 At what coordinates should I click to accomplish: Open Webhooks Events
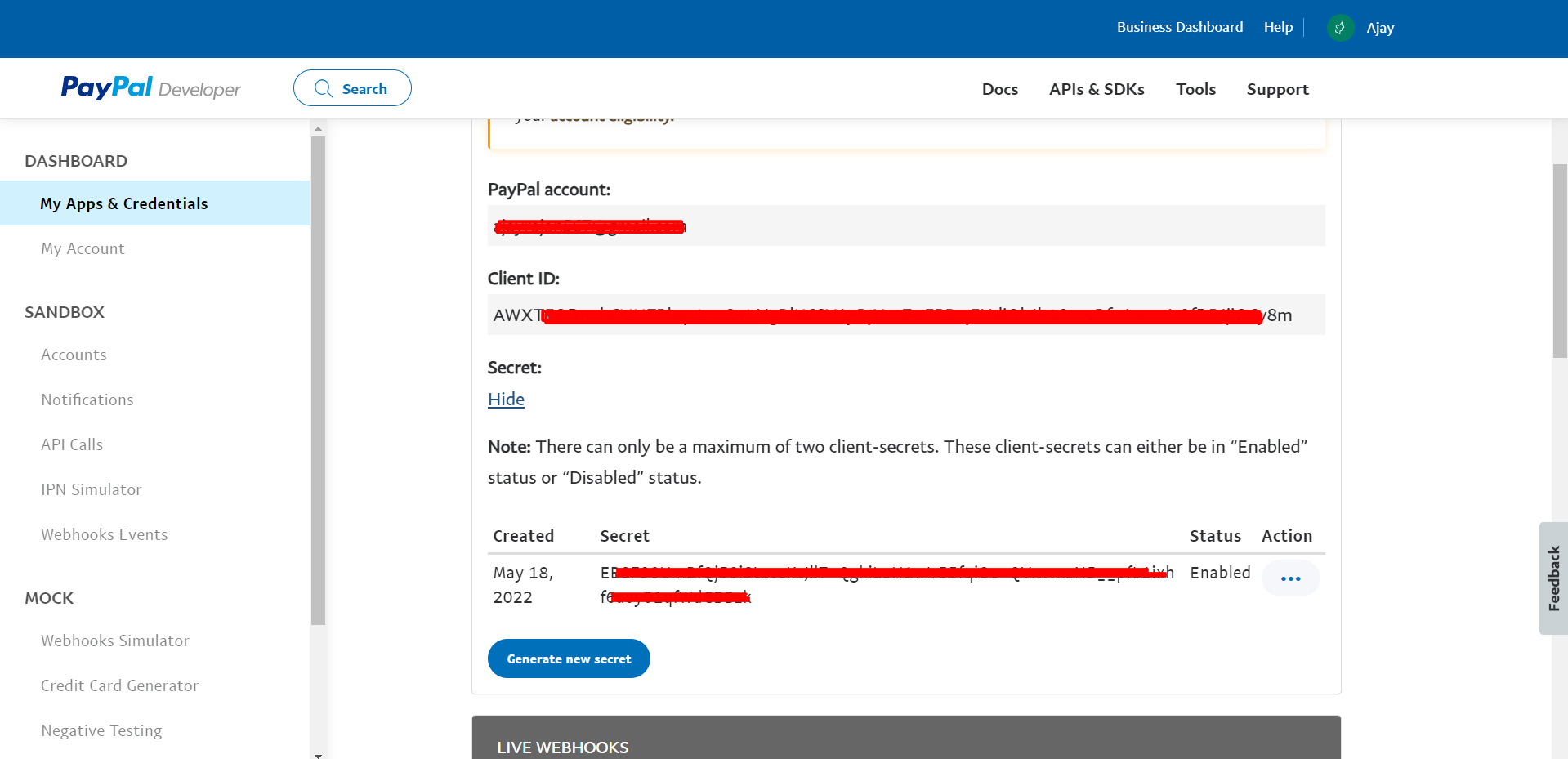(104, 534)
